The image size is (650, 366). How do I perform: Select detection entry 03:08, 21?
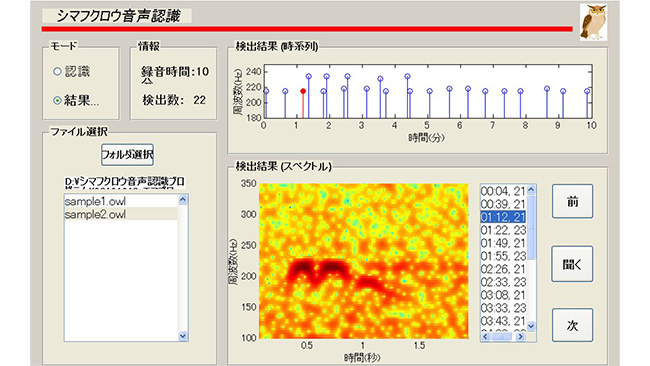click(503, 295)
